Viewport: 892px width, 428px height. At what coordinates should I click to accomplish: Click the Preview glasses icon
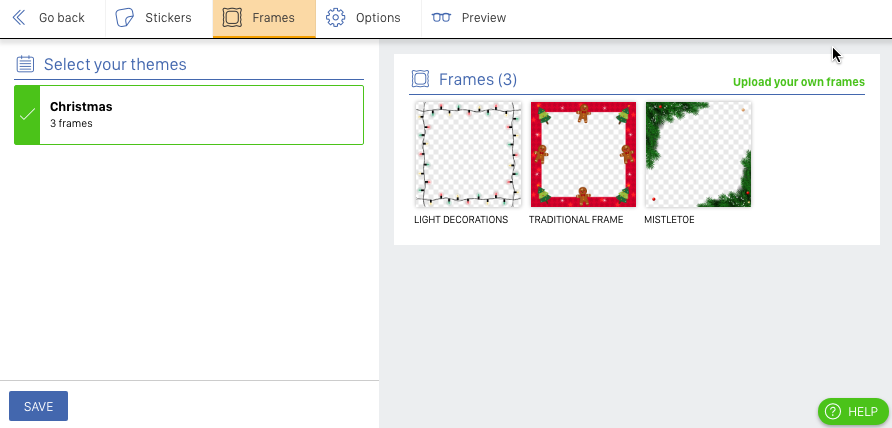pos(441,18)
